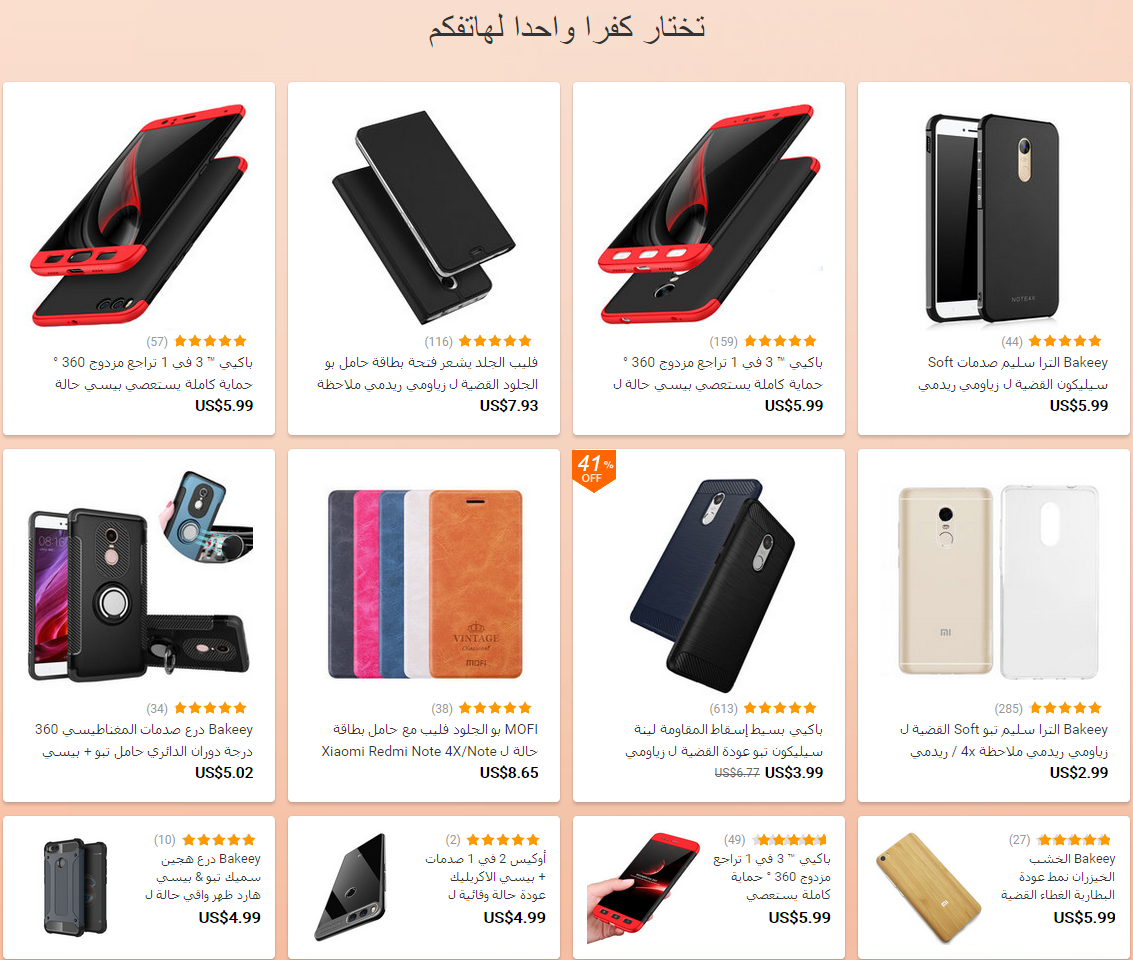Screen dimensions: 1133x960
Task: Open the glossy black acrylic case image
Action: [x=352, y=887]
